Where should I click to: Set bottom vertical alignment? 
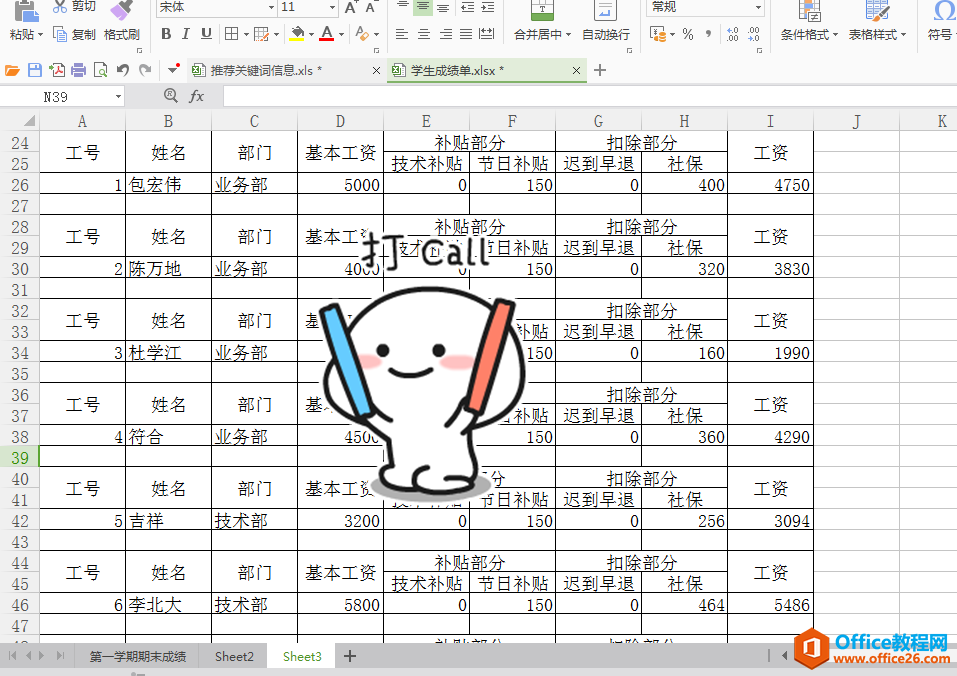[x=444, y=7]
